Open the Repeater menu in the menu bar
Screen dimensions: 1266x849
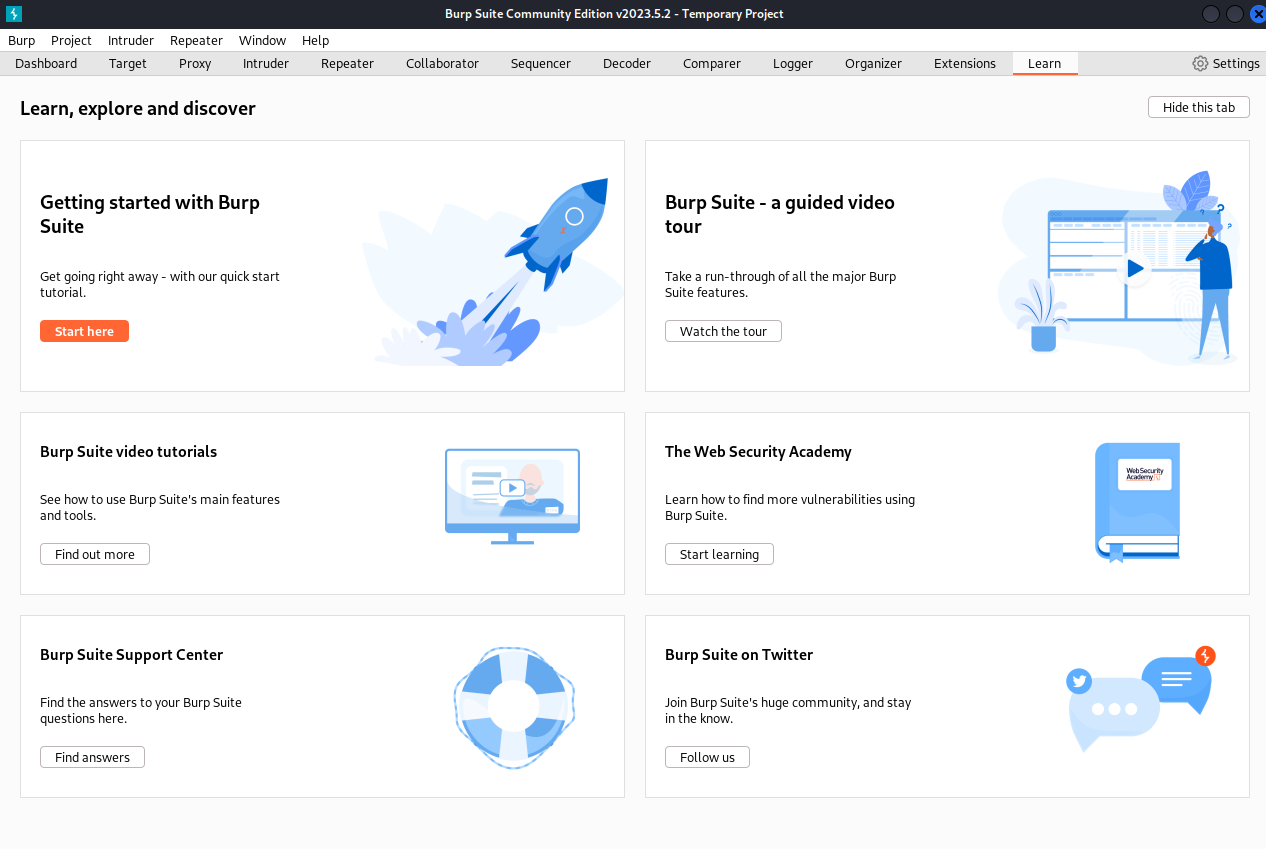pyautogui.click(x=196, y=40)
